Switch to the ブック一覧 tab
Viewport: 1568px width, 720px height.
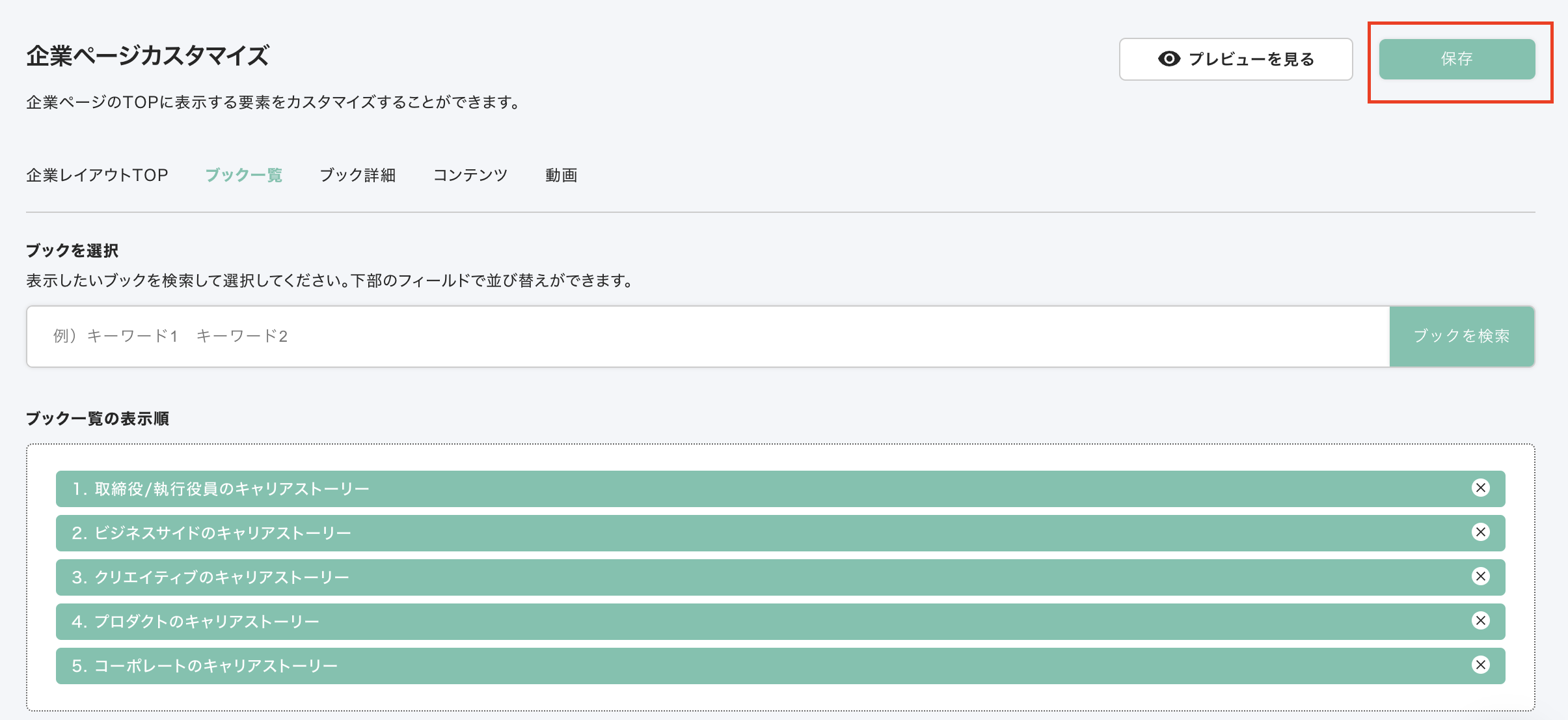click(244, 175)
